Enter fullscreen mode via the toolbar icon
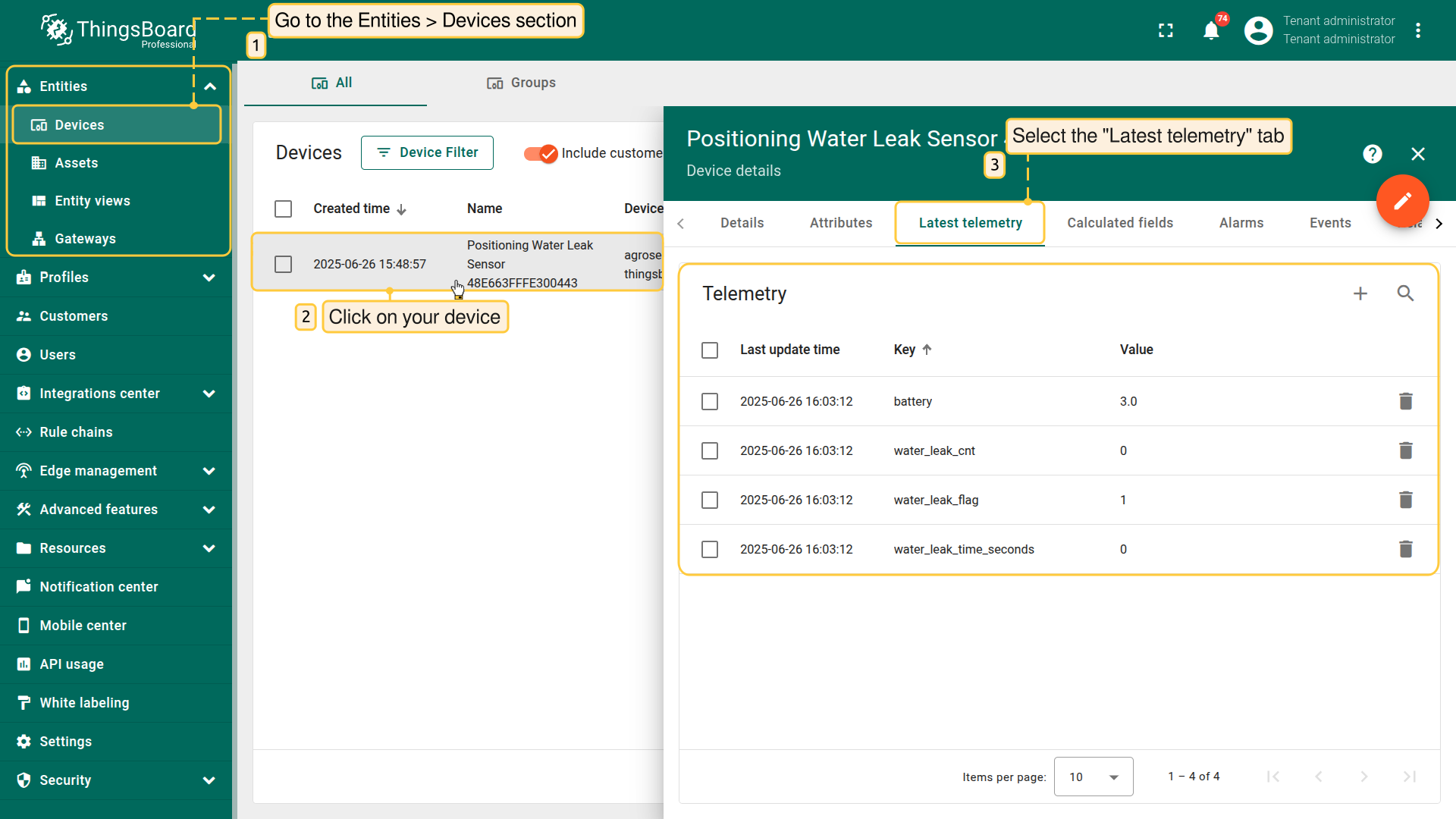 pyautogui.click(x=1166, y=30)
